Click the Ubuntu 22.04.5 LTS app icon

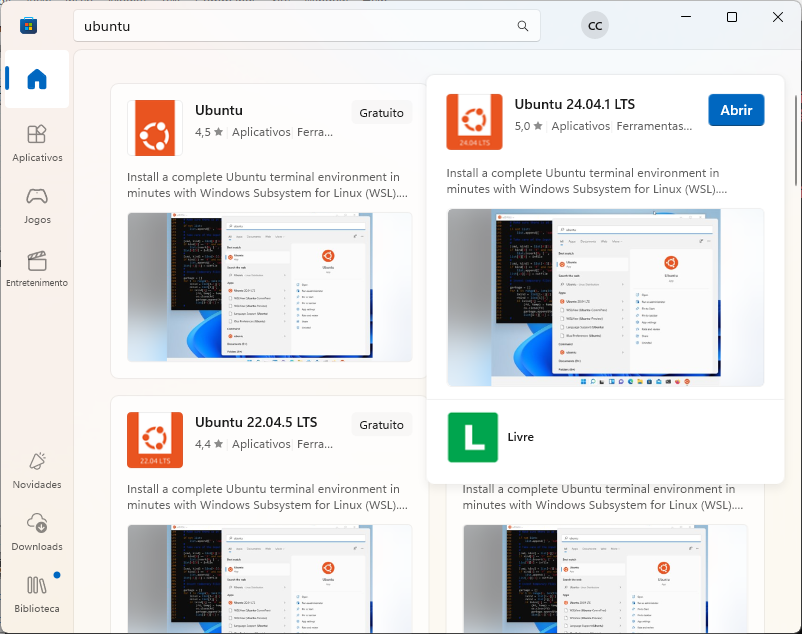click(x=155, y=440)
